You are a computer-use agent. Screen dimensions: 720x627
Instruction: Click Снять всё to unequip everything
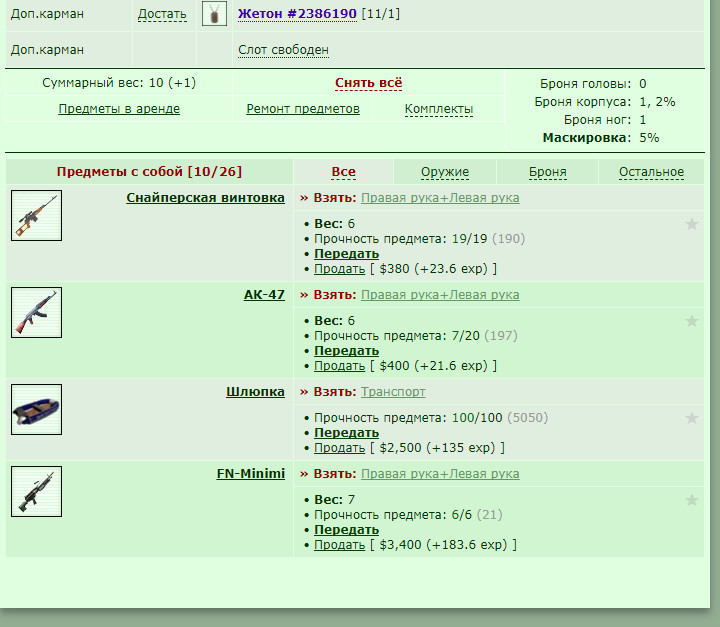369,83
